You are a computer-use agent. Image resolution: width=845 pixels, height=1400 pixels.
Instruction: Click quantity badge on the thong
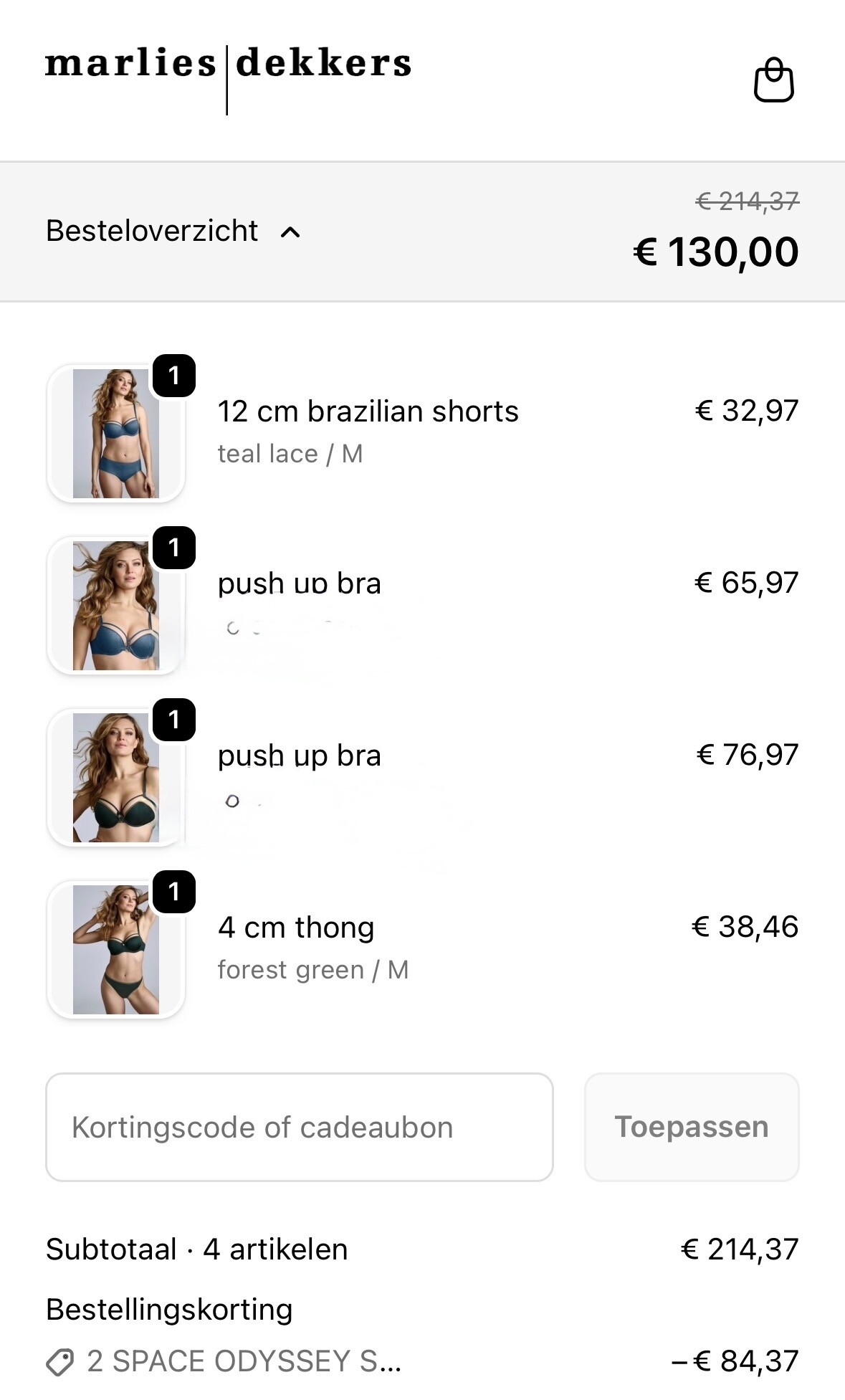(x=174, y=892)
